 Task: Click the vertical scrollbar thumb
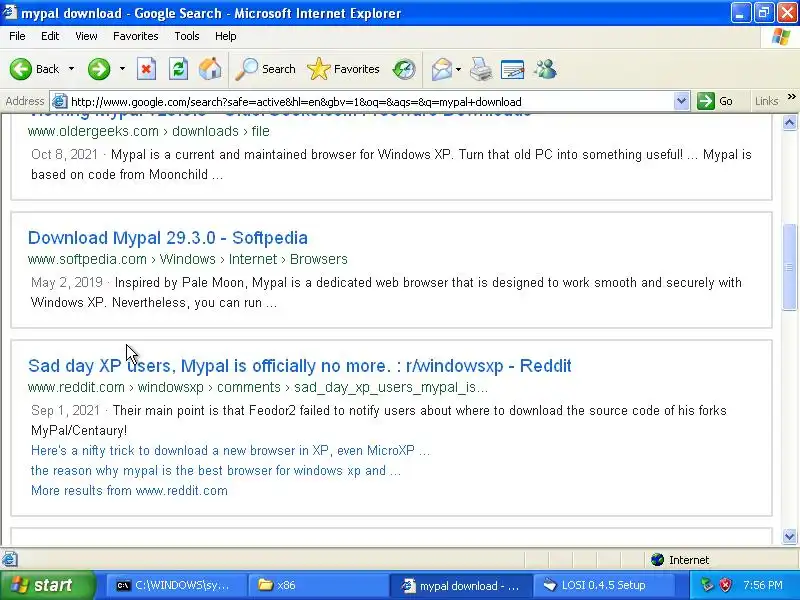click(789, 267)
